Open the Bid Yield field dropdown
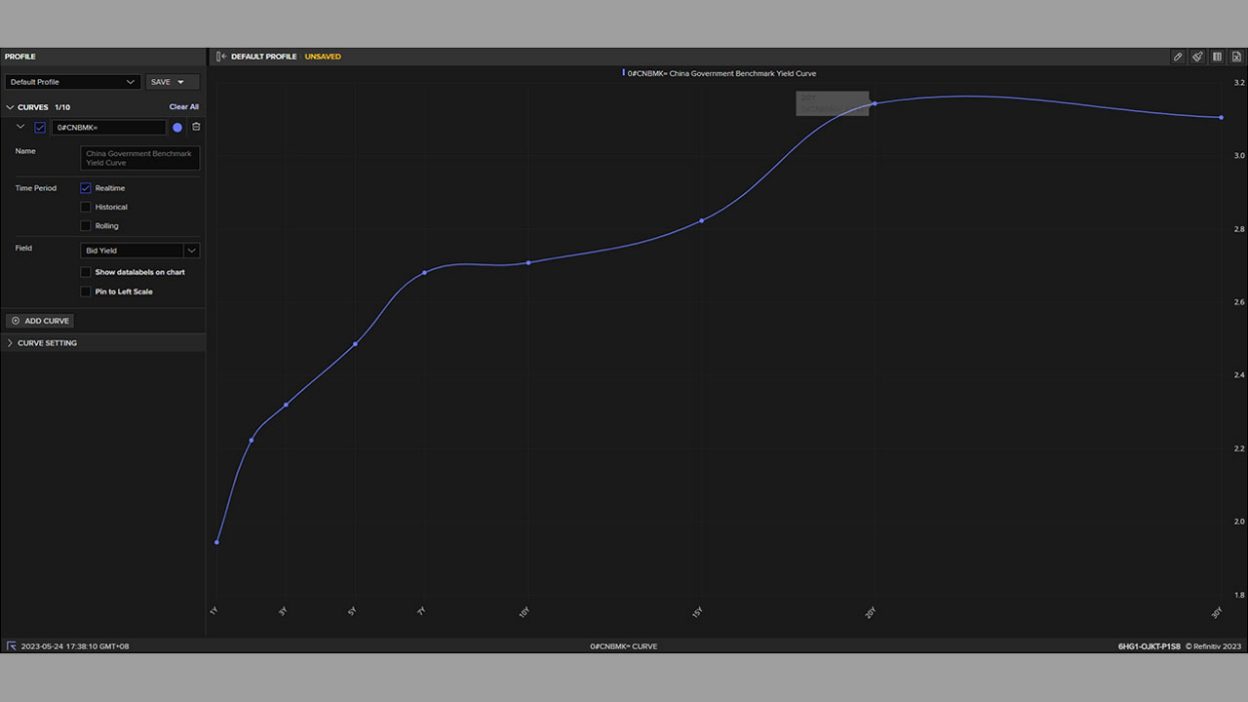Viewport: 1248px width, 702px height. tap(192, 250)
